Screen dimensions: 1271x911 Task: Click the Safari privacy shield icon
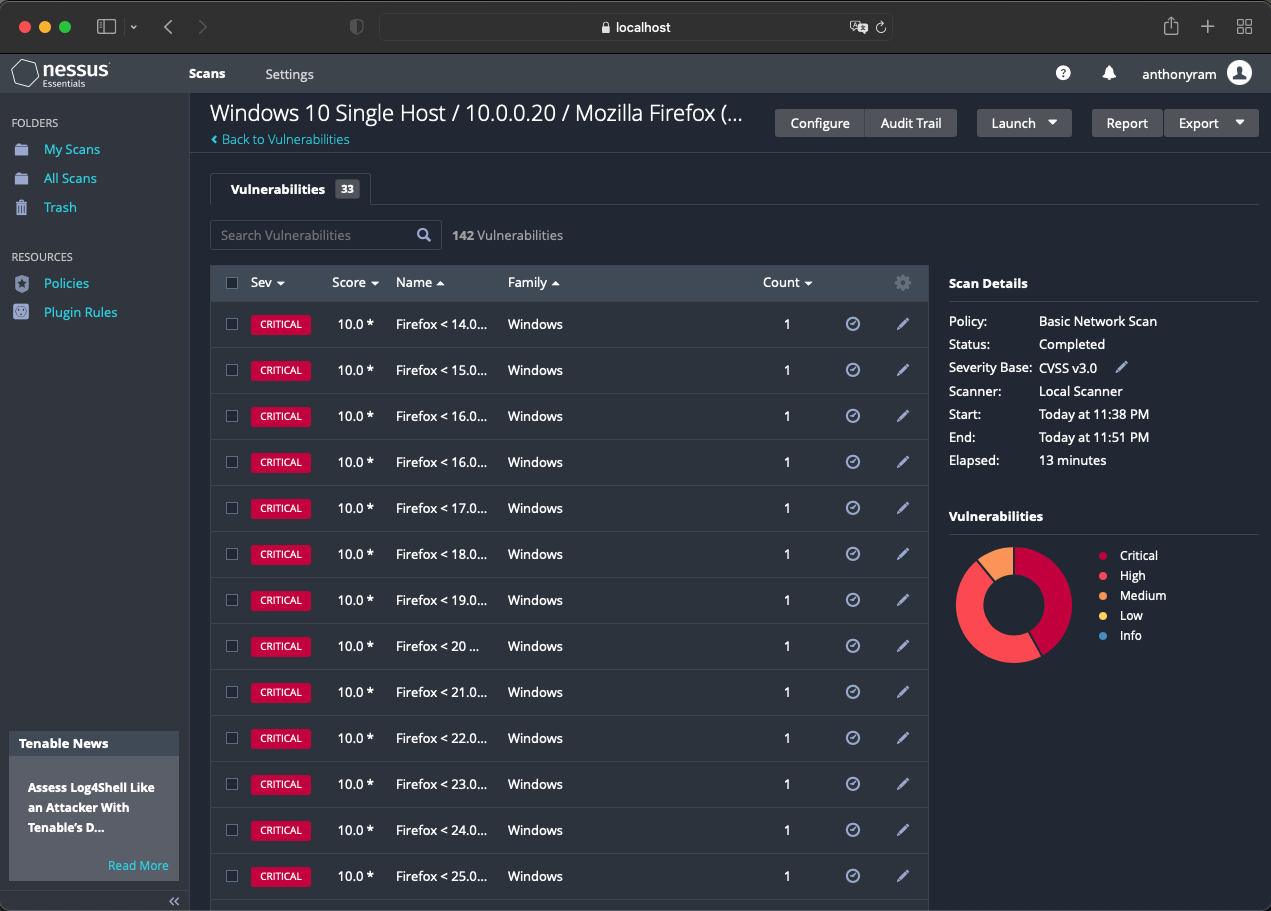(x=357, y=27)
